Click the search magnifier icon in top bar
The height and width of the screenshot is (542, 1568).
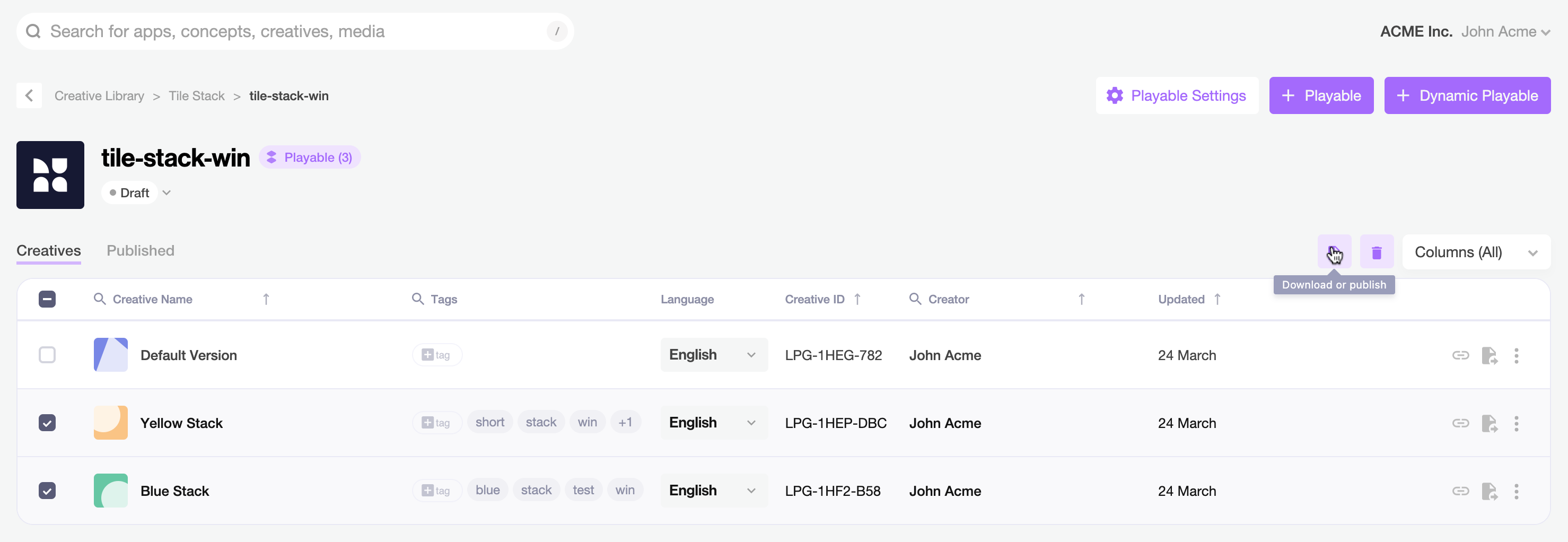tap(33, 31)
